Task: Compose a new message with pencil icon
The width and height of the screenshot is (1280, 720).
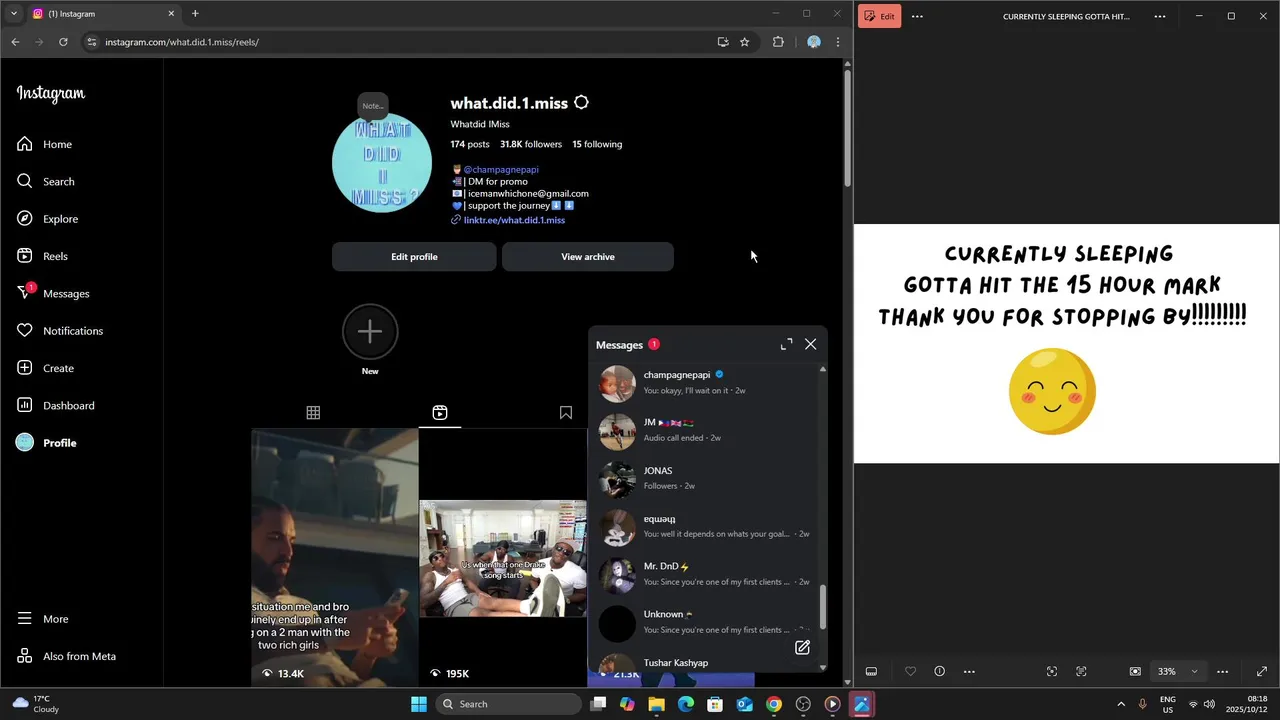Action: coord(802,647)
